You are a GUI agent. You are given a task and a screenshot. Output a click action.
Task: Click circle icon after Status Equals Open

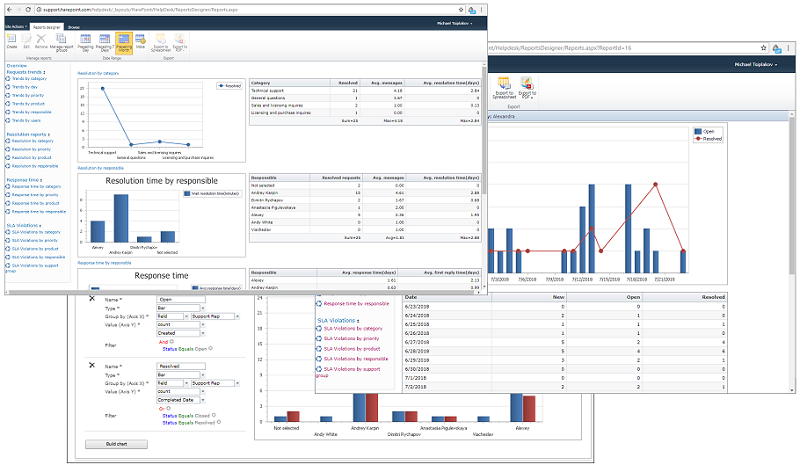[x=211, y=349]
